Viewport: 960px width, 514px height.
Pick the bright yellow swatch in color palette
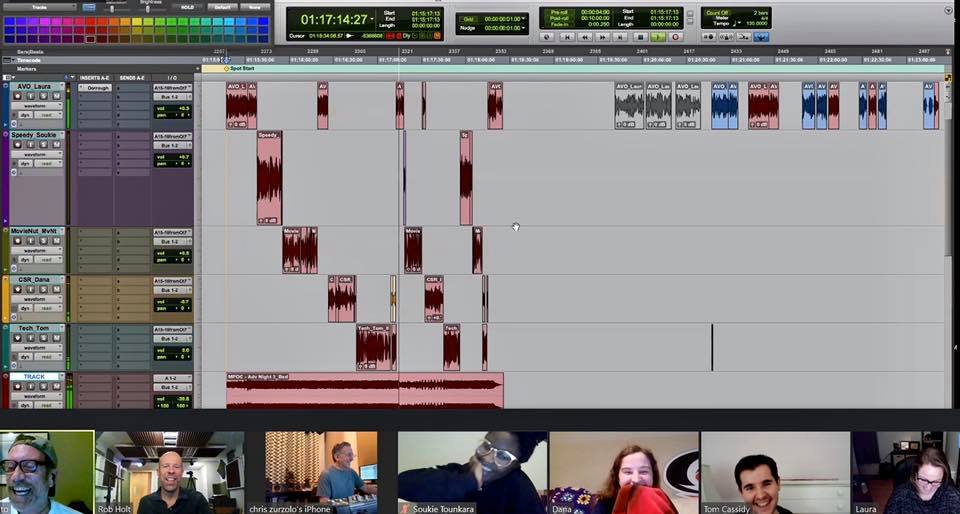[137, 21]
